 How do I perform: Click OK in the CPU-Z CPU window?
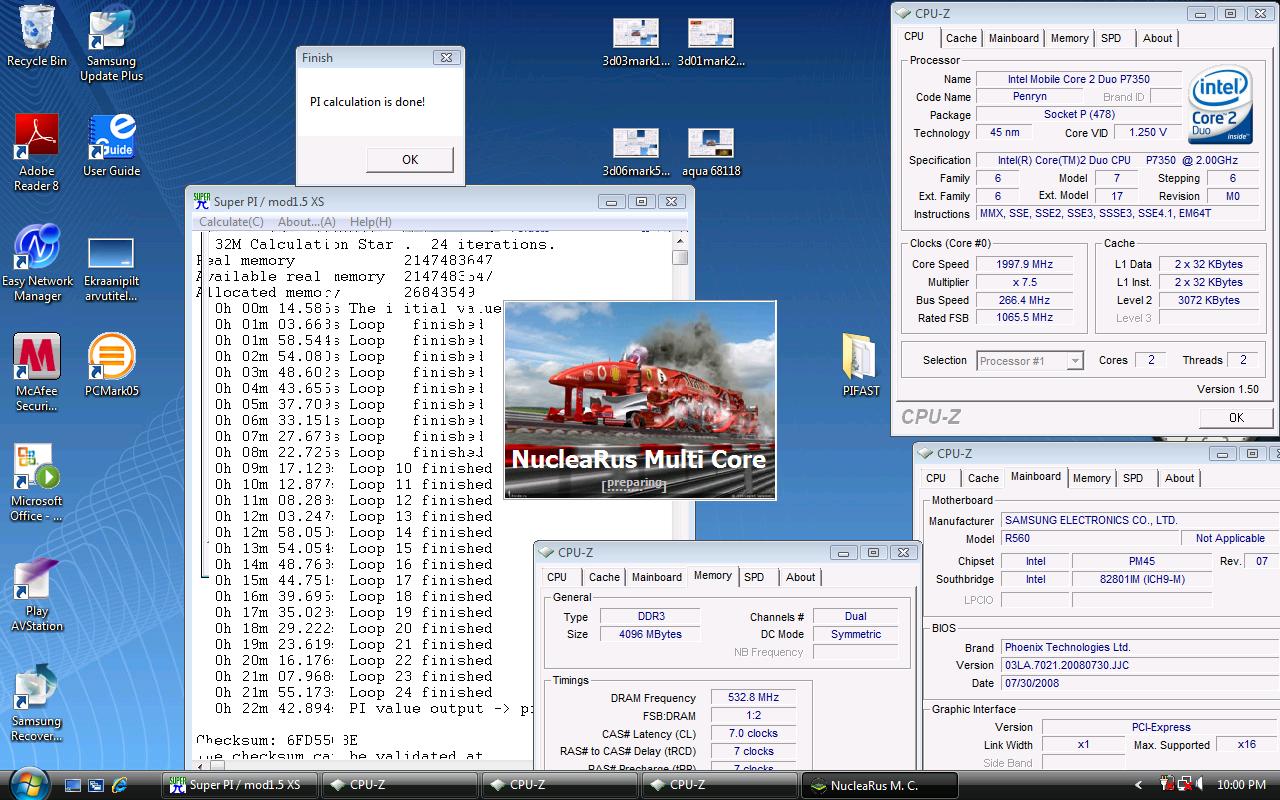click(1236, 418)
